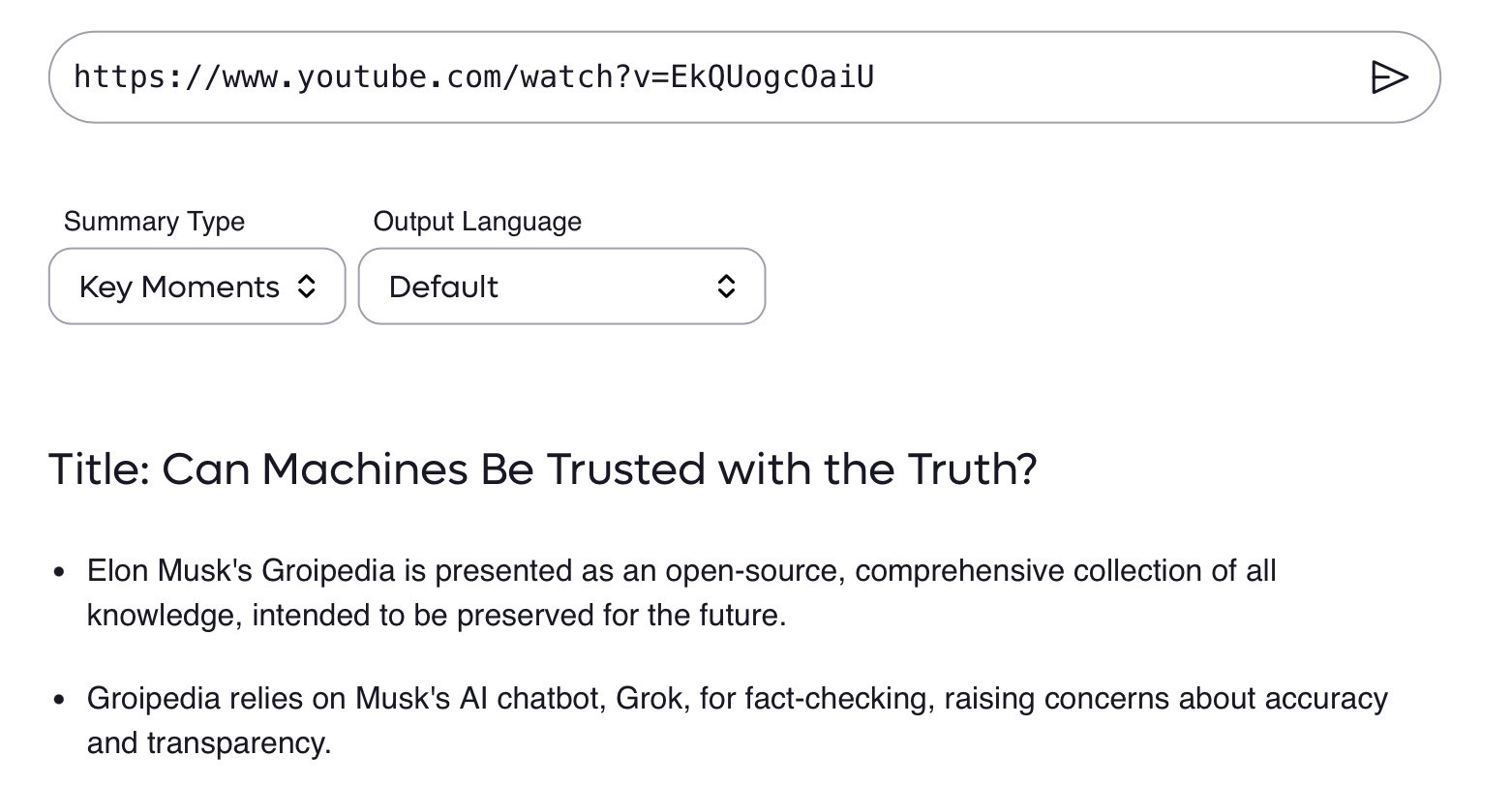
Task: Click the up-down chevron beside Key Moments
Action: pos(306,287)
